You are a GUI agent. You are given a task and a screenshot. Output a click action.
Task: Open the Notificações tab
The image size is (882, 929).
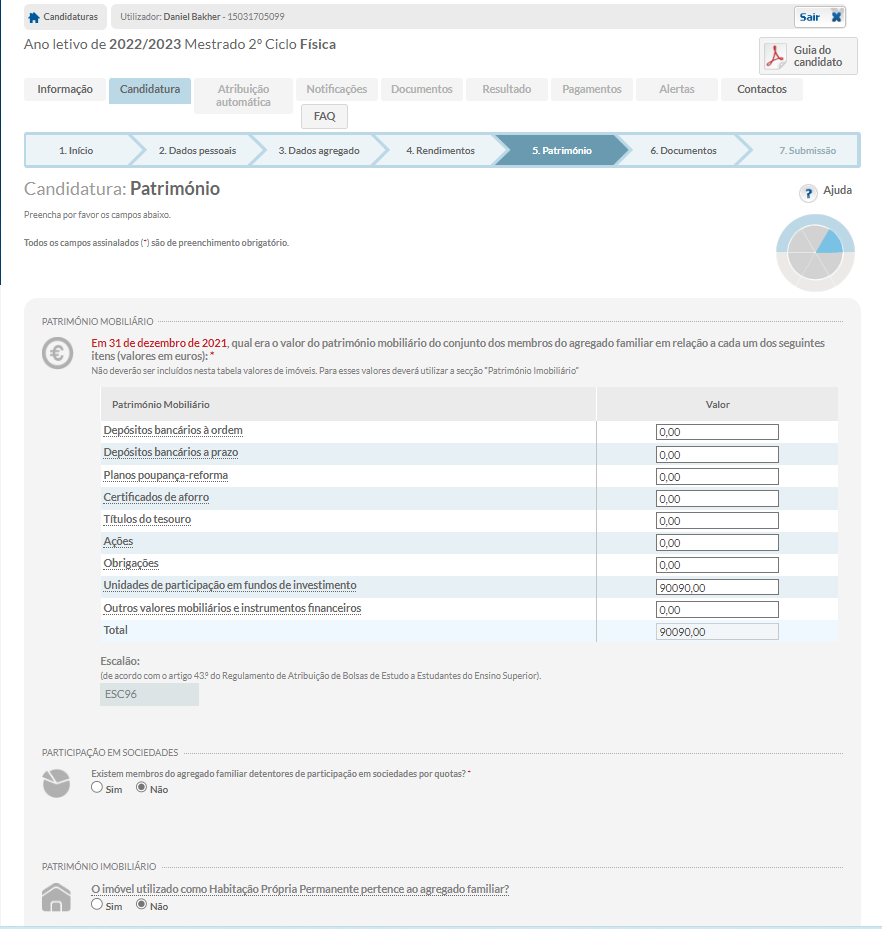[x=336, y=89]
